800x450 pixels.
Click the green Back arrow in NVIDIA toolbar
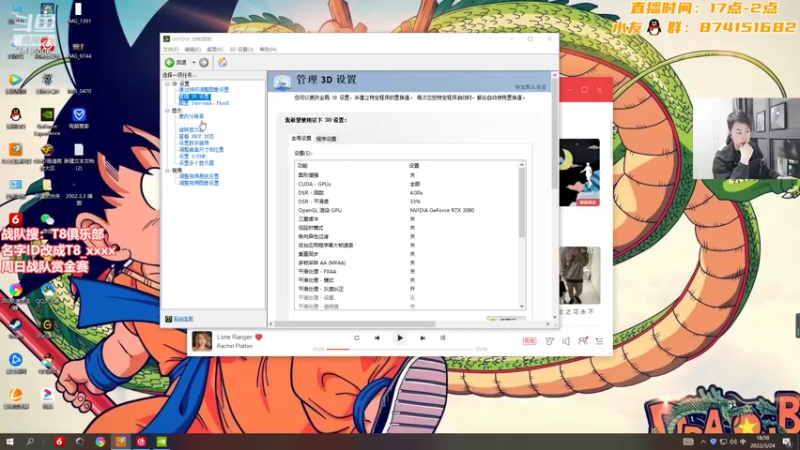point(169,62)
